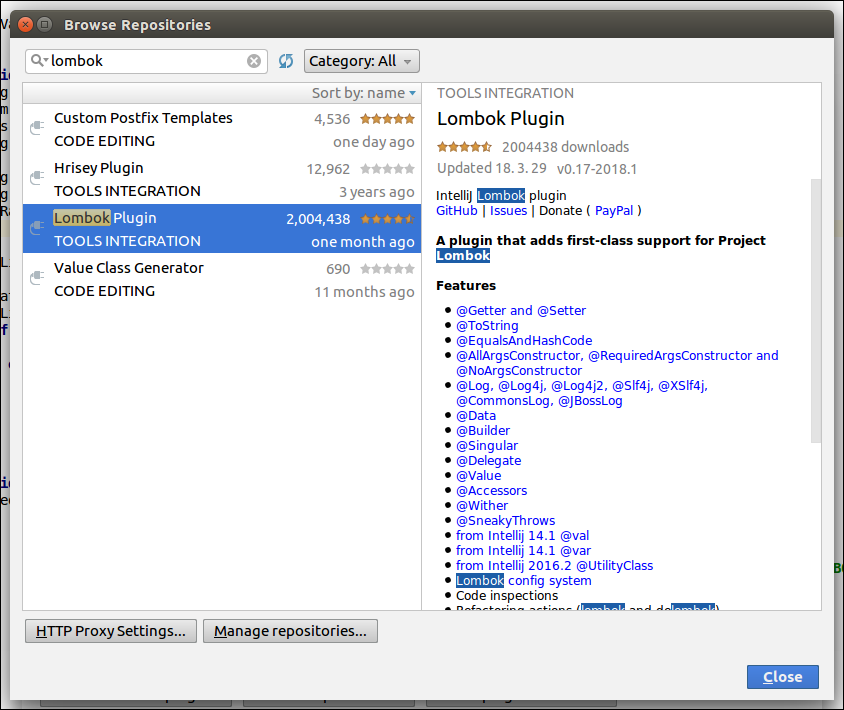Open the @Builder link
This screenshot has width=844, height=710.
coord(483,431)
